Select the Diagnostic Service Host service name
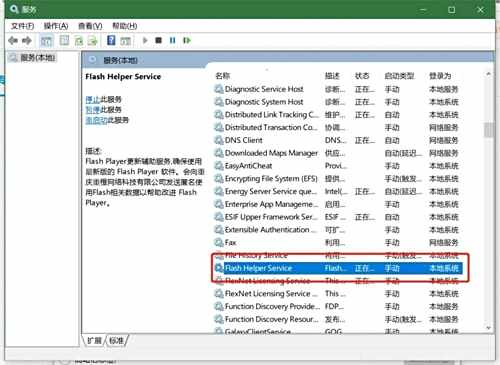 (264, 89)
